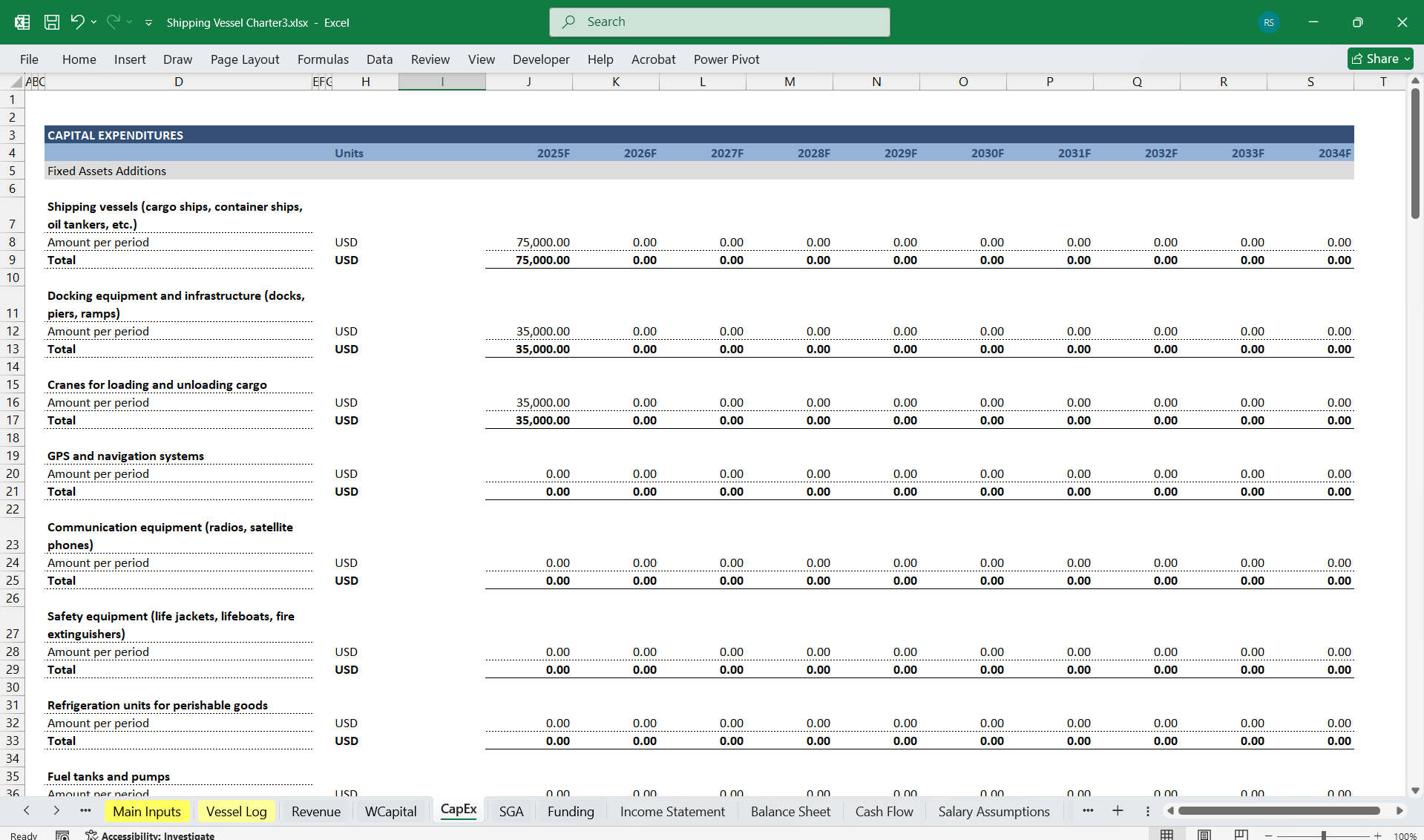Select column M header
Image resolution: width=1424 pixels, height=840 pixels.
[x=790, y=82]
